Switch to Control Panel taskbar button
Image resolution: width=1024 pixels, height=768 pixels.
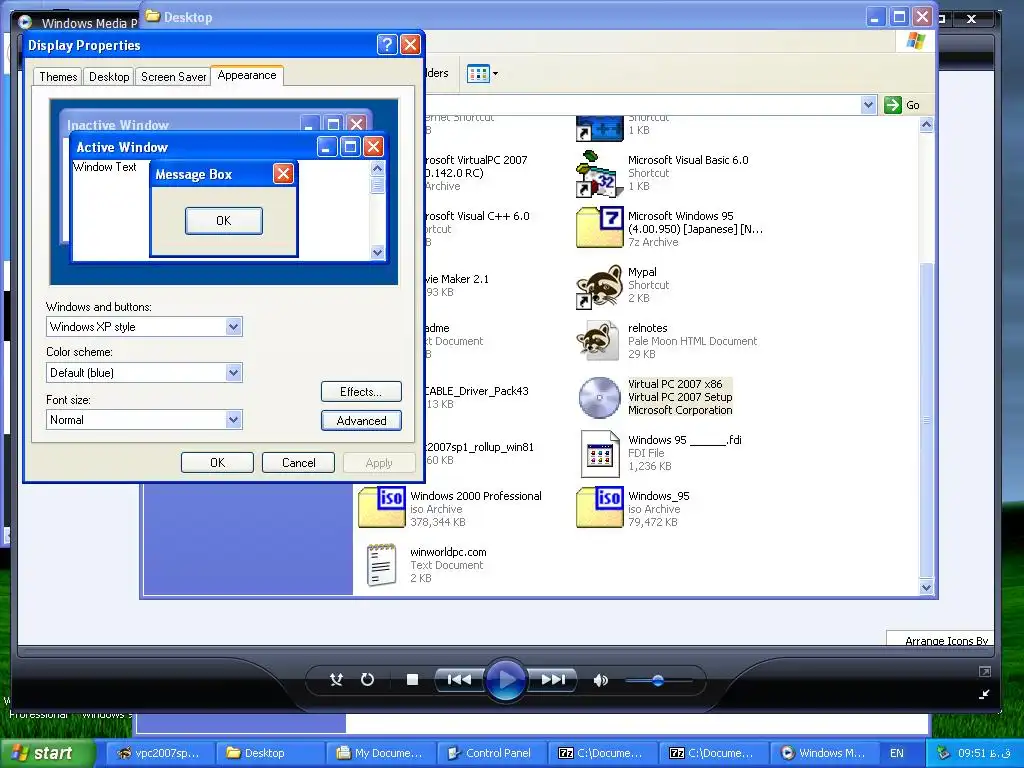[x=490, y=753]
